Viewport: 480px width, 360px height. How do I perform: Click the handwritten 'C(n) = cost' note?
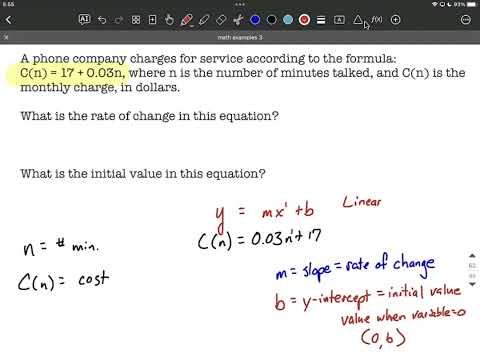tap(63, 281)
